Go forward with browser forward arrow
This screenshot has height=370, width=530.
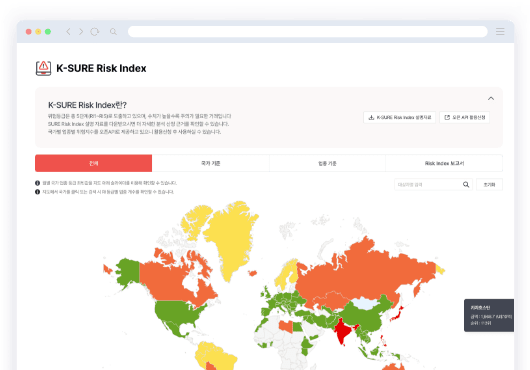point(81,31)
